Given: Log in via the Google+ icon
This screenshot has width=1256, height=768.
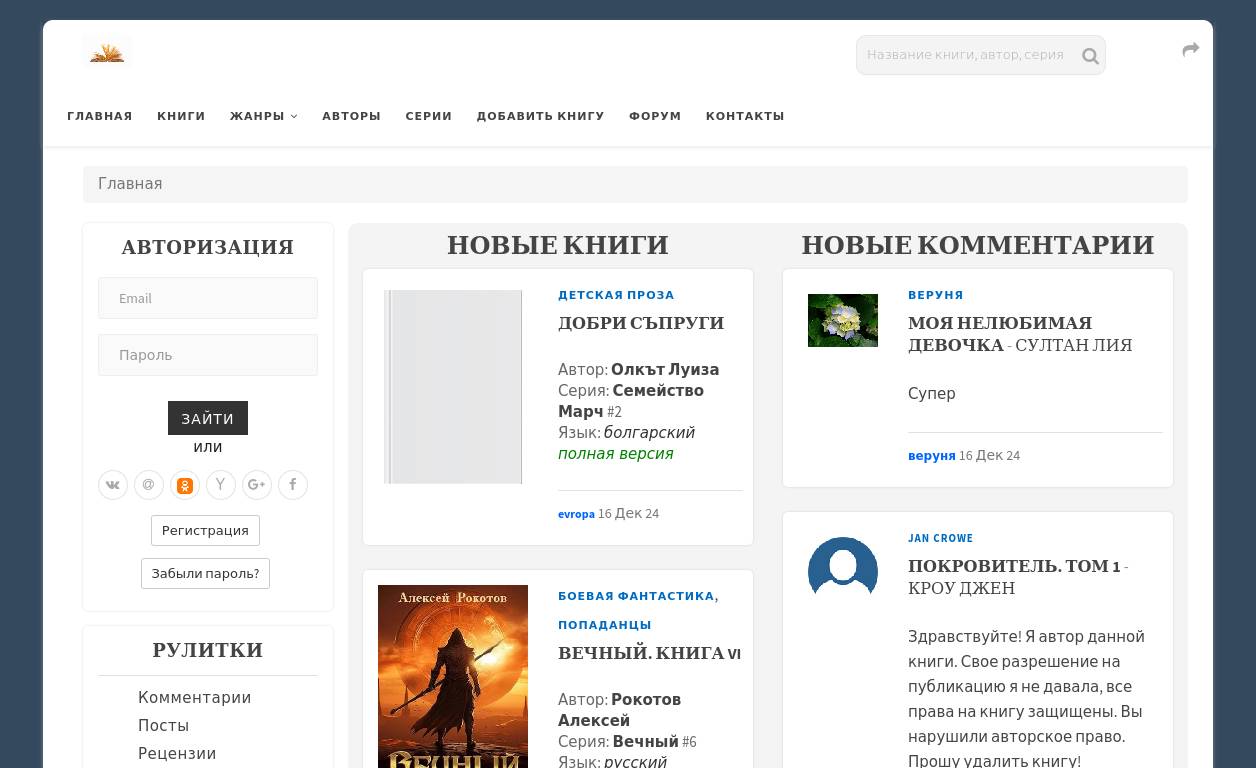Looking at the screenshot, I should pyautogui.click(x=257, y=485).
